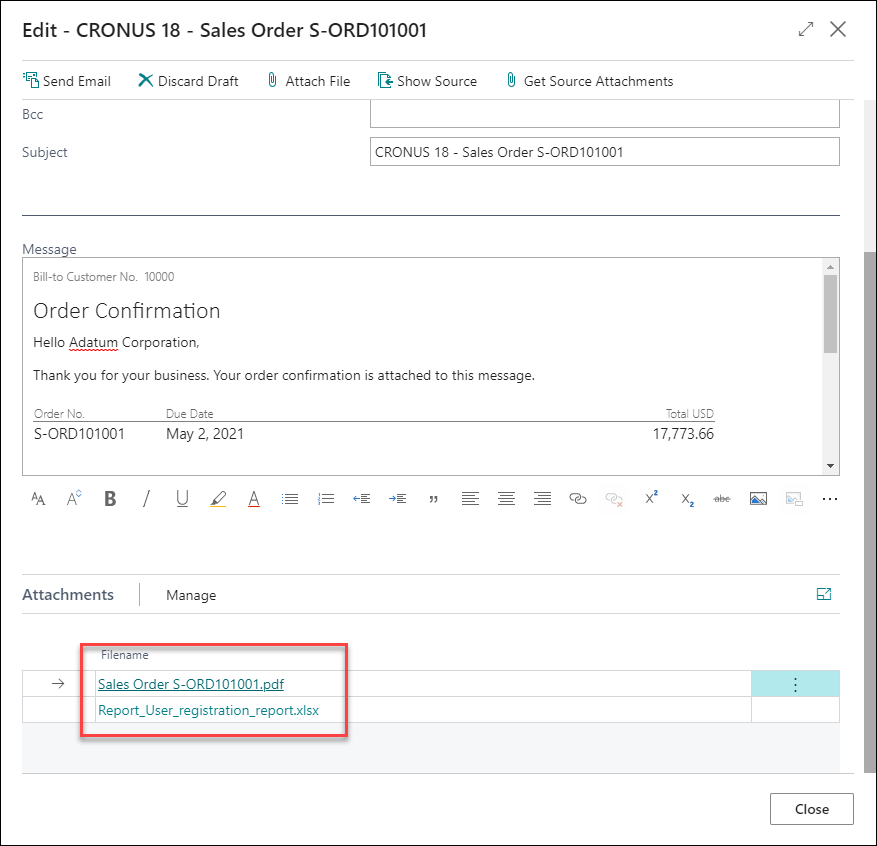Insert a bulleted list
This screenshot has width=877, height=846.
(x=290, y=499)
